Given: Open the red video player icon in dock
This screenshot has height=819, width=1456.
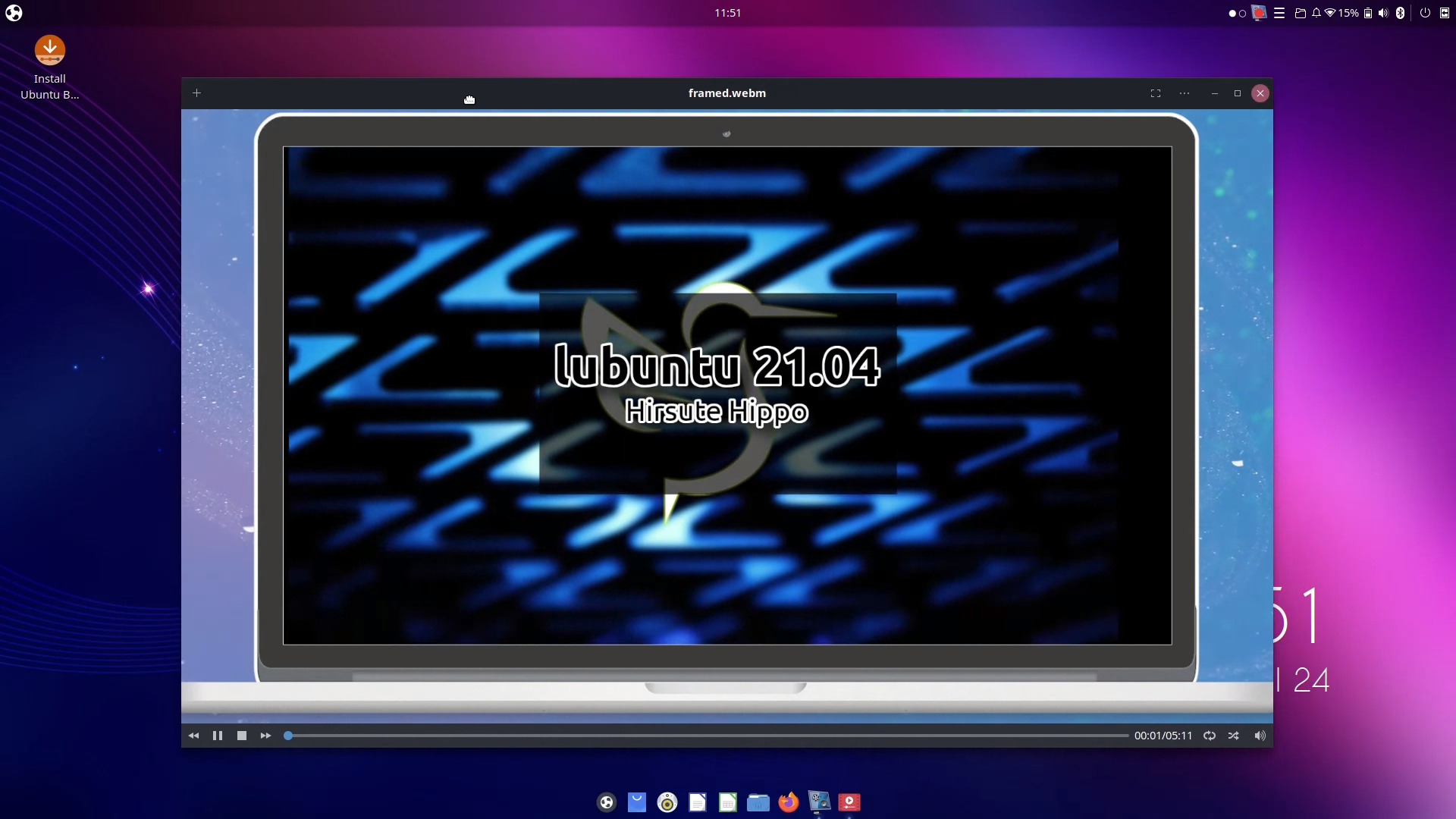Looking at the screenshot, I should [849, 802].
